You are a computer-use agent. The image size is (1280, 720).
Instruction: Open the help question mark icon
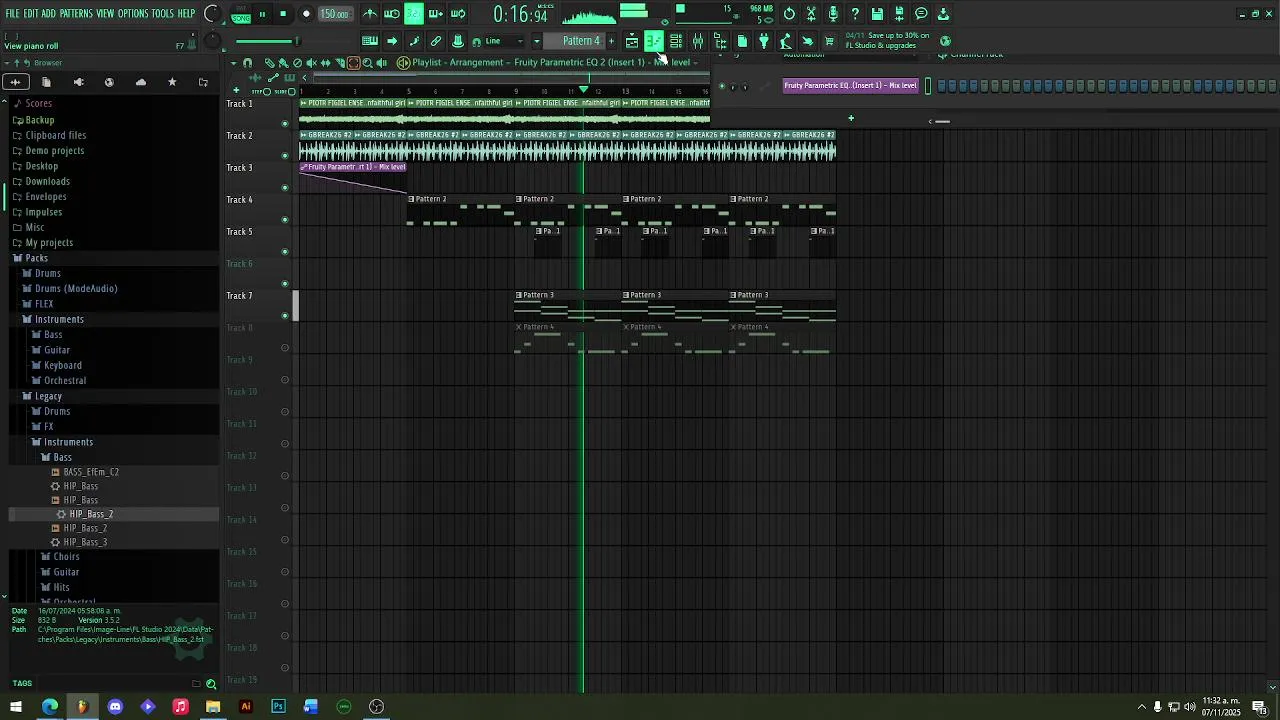click(855, 14)
